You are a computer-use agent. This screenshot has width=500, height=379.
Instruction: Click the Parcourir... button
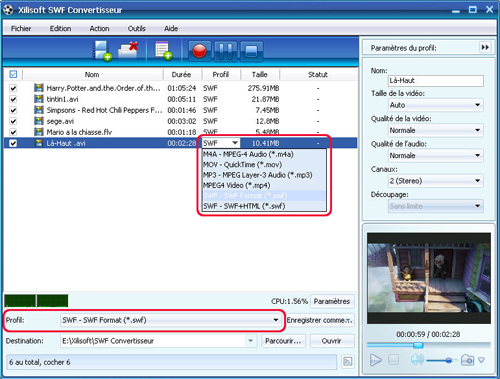click(x=283, y=341)
